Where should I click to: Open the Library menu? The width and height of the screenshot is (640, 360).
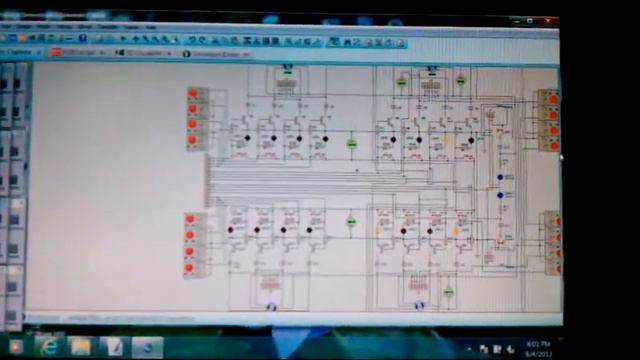(84, 27)
